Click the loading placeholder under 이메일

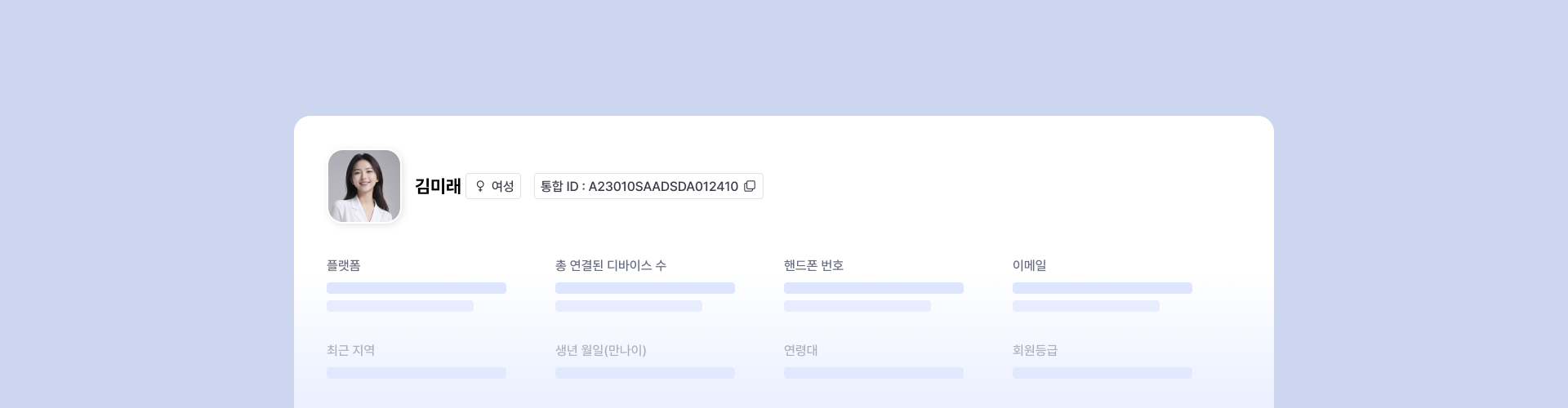(1102, 288)
